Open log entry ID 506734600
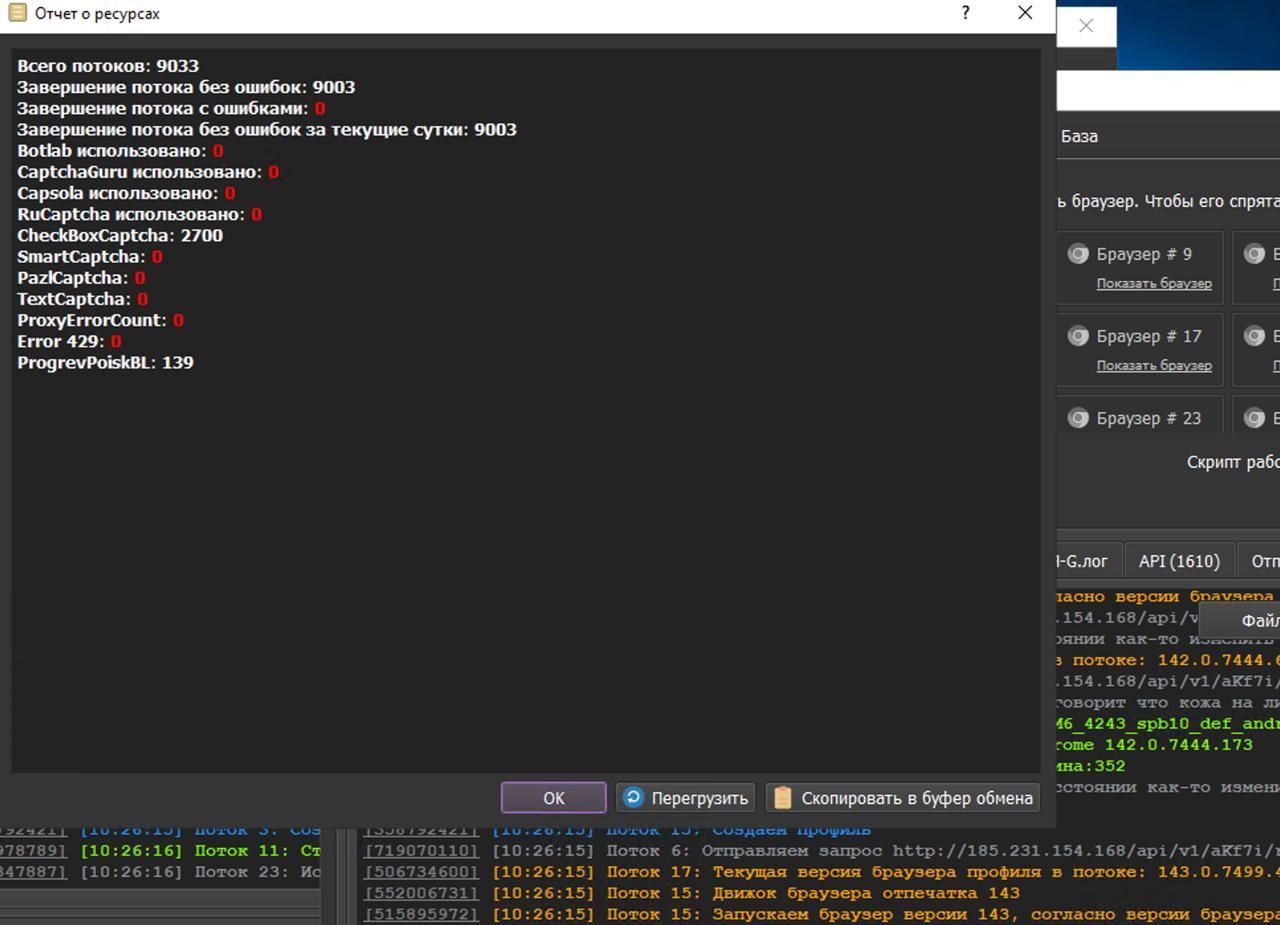The image size is (1280, 925). click(421, 872)
